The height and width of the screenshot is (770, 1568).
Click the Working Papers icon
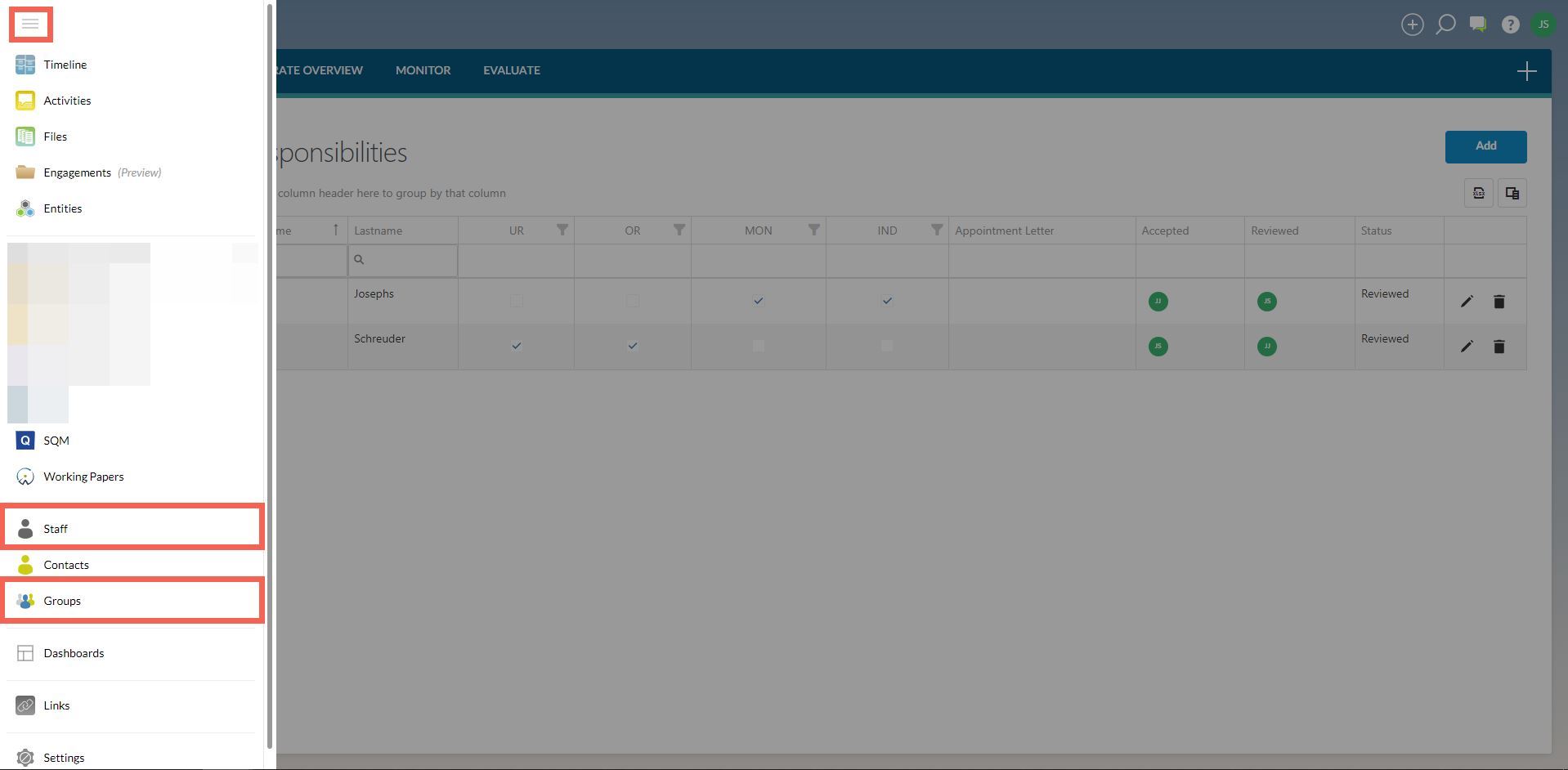click(25, 477)
